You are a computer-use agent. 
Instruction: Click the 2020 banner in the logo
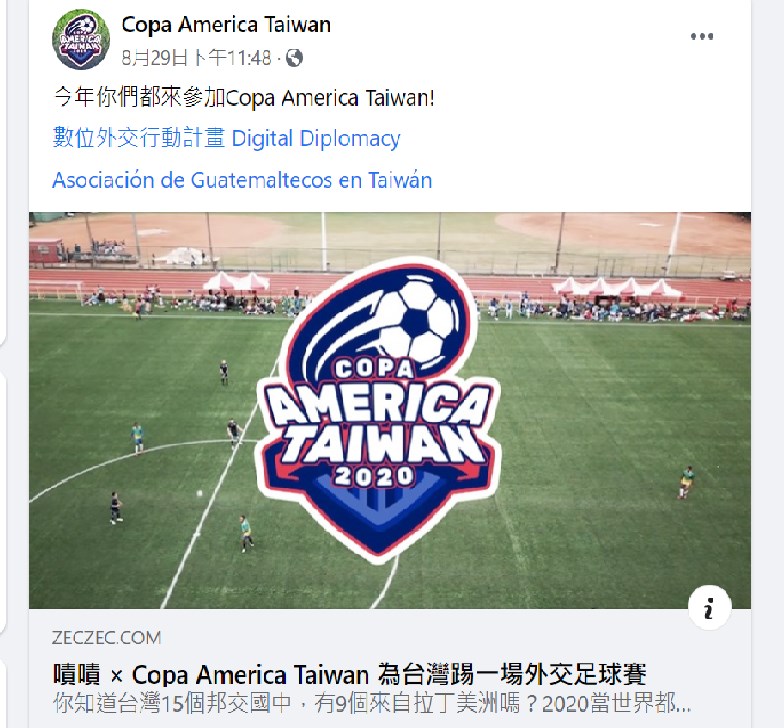[x=374, y=476]
